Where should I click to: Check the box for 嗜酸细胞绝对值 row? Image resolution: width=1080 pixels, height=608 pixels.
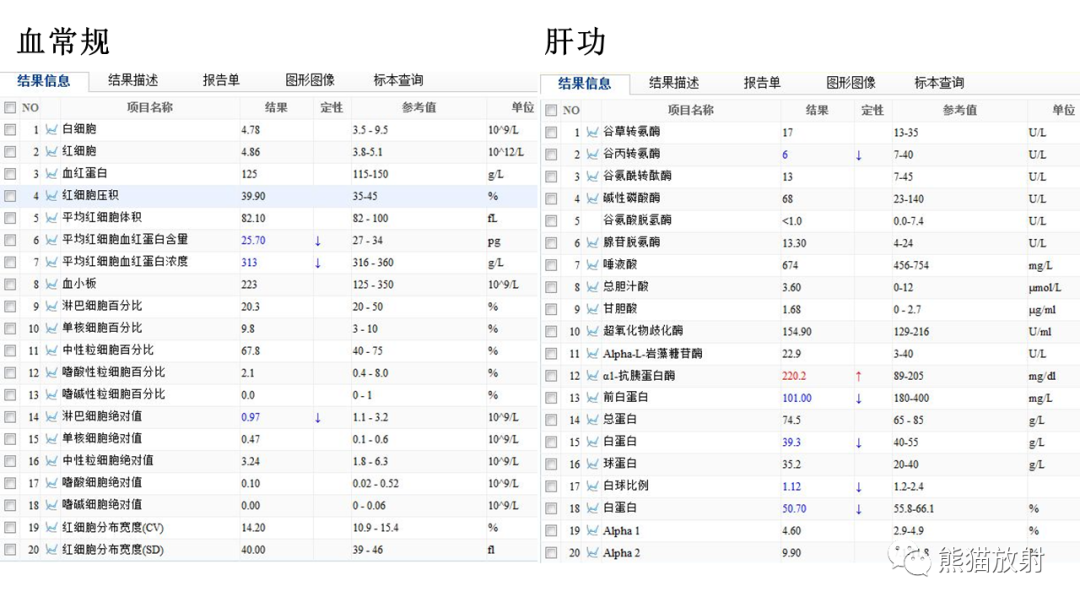coord(10,483)
